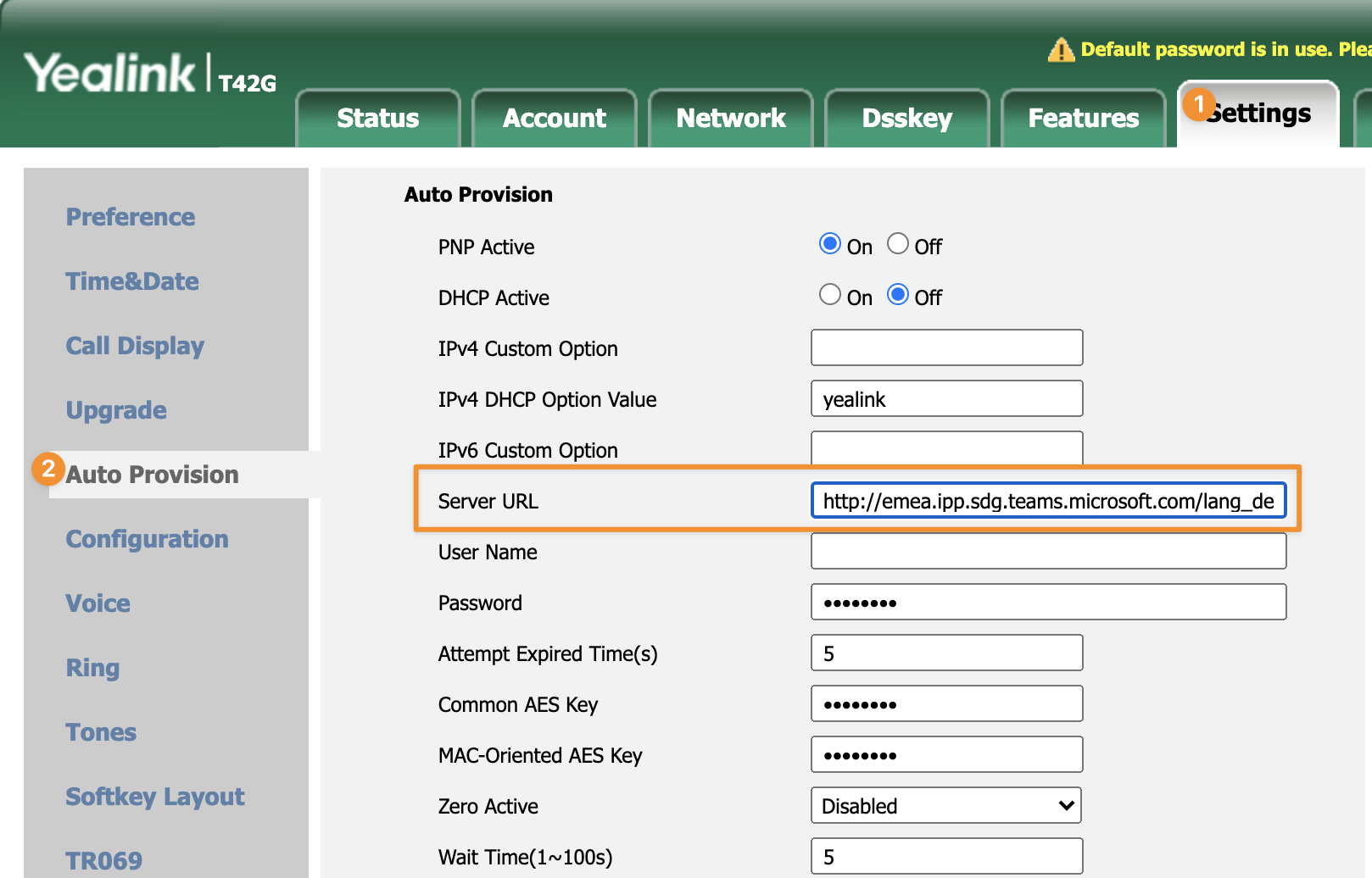The width and height of the screenshot is (1372, 878).
Task: Go to the Dsskey tab
Action: pos(907,119)
